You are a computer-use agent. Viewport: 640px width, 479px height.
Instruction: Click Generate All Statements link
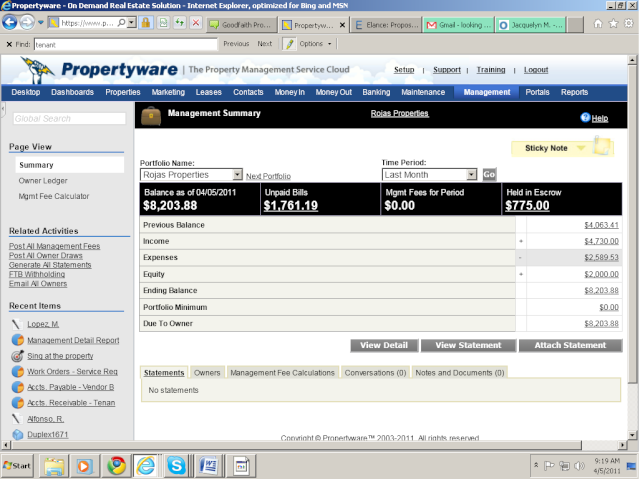(50, 265)
